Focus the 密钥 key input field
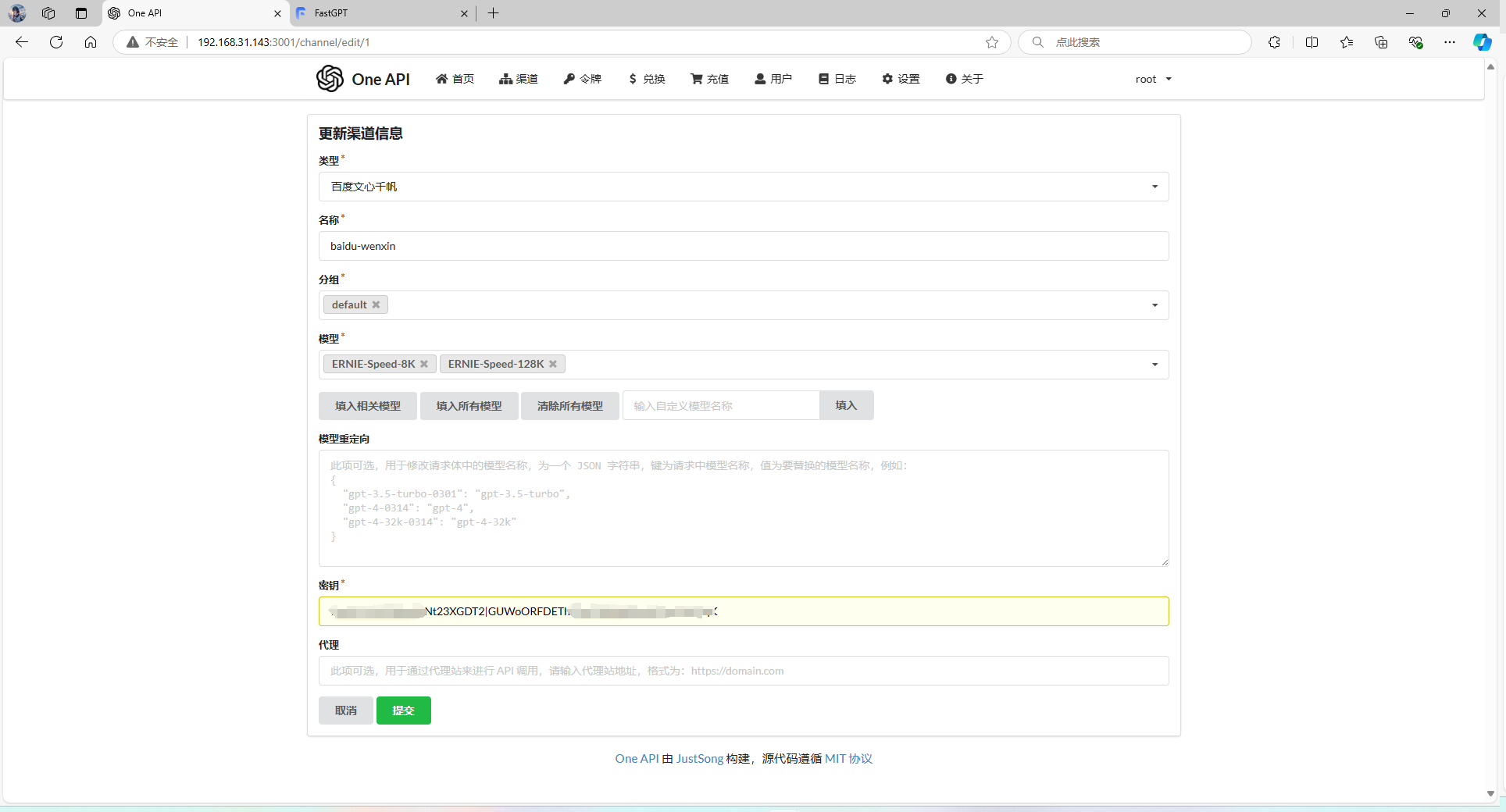The image size is (1506, 812). point(744,611)
